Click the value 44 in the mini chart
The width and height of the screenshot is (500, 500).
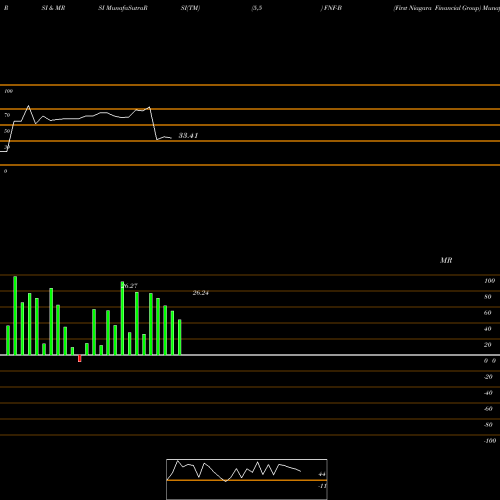pos(322,474)
